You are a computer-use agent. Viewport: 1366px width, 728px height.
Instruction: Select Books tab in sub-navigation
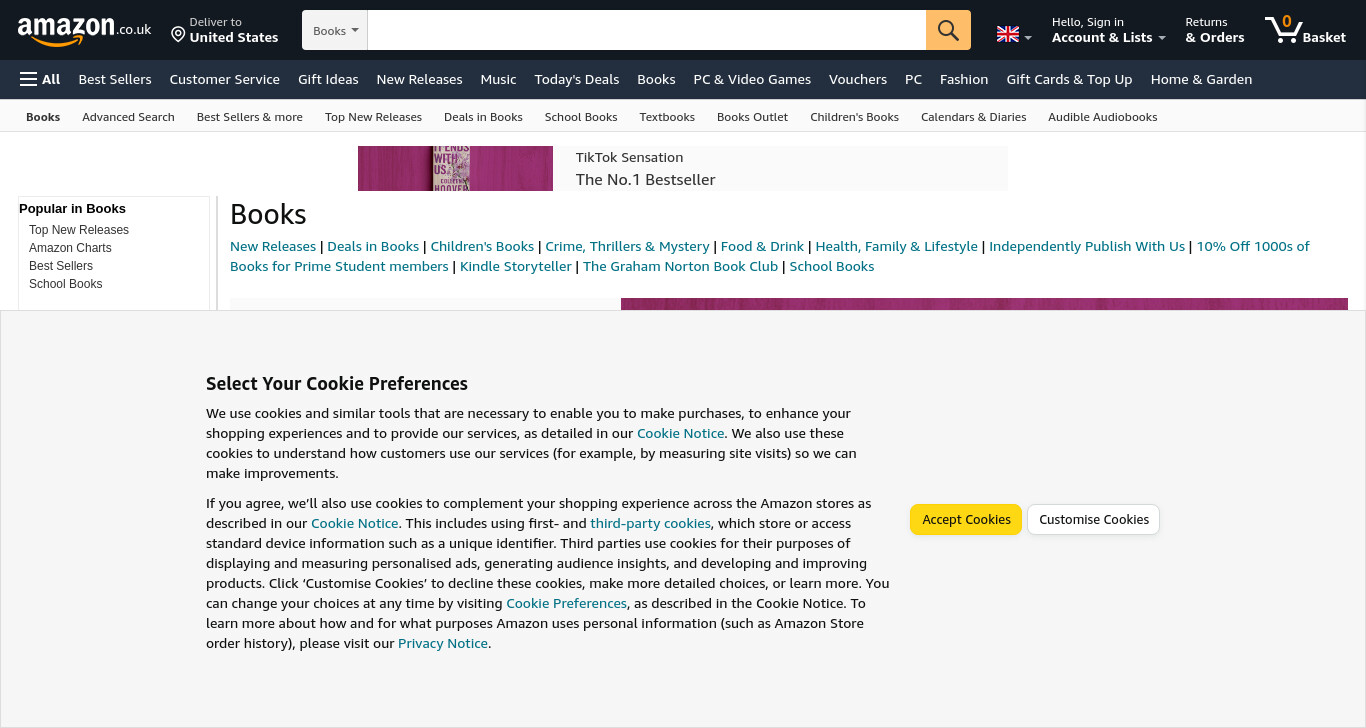43,117
